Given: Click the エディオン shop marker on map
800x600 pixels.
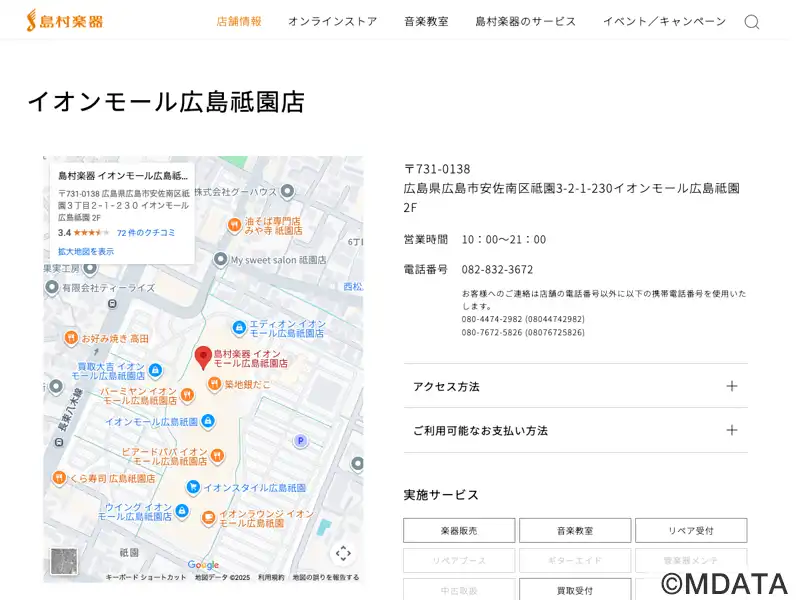Looking at the screenshot, I should click(239, 328).
